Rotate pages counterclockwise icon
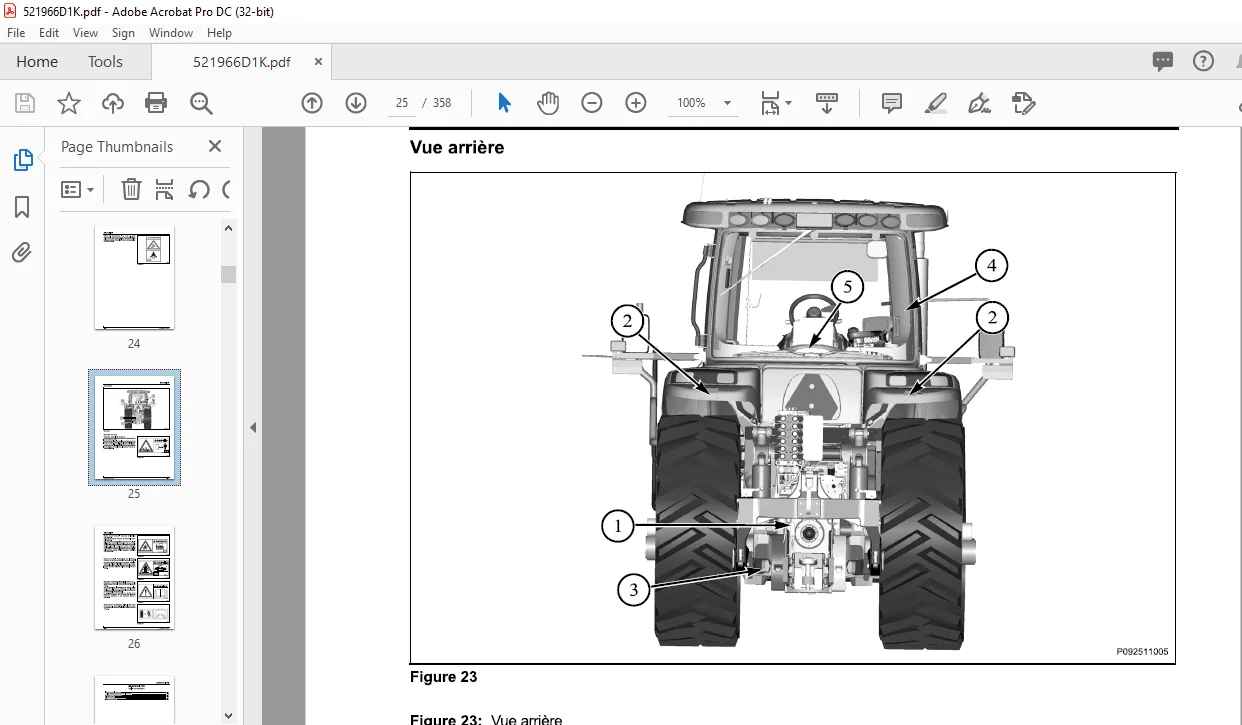The height and width of the screenshot is (725, 1242). tap(199, 189)
